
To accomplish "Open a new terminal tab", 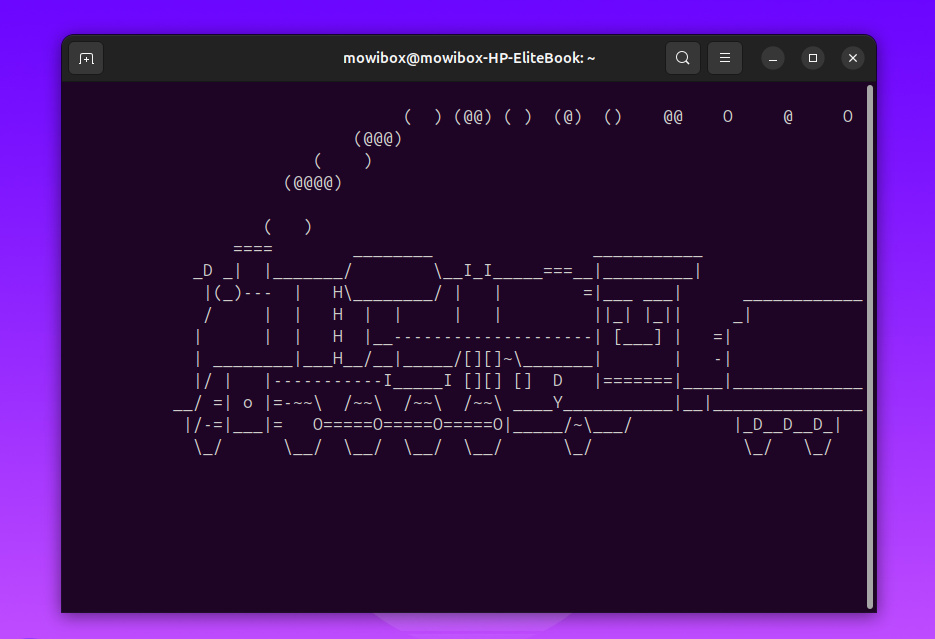I will (86, 58).
